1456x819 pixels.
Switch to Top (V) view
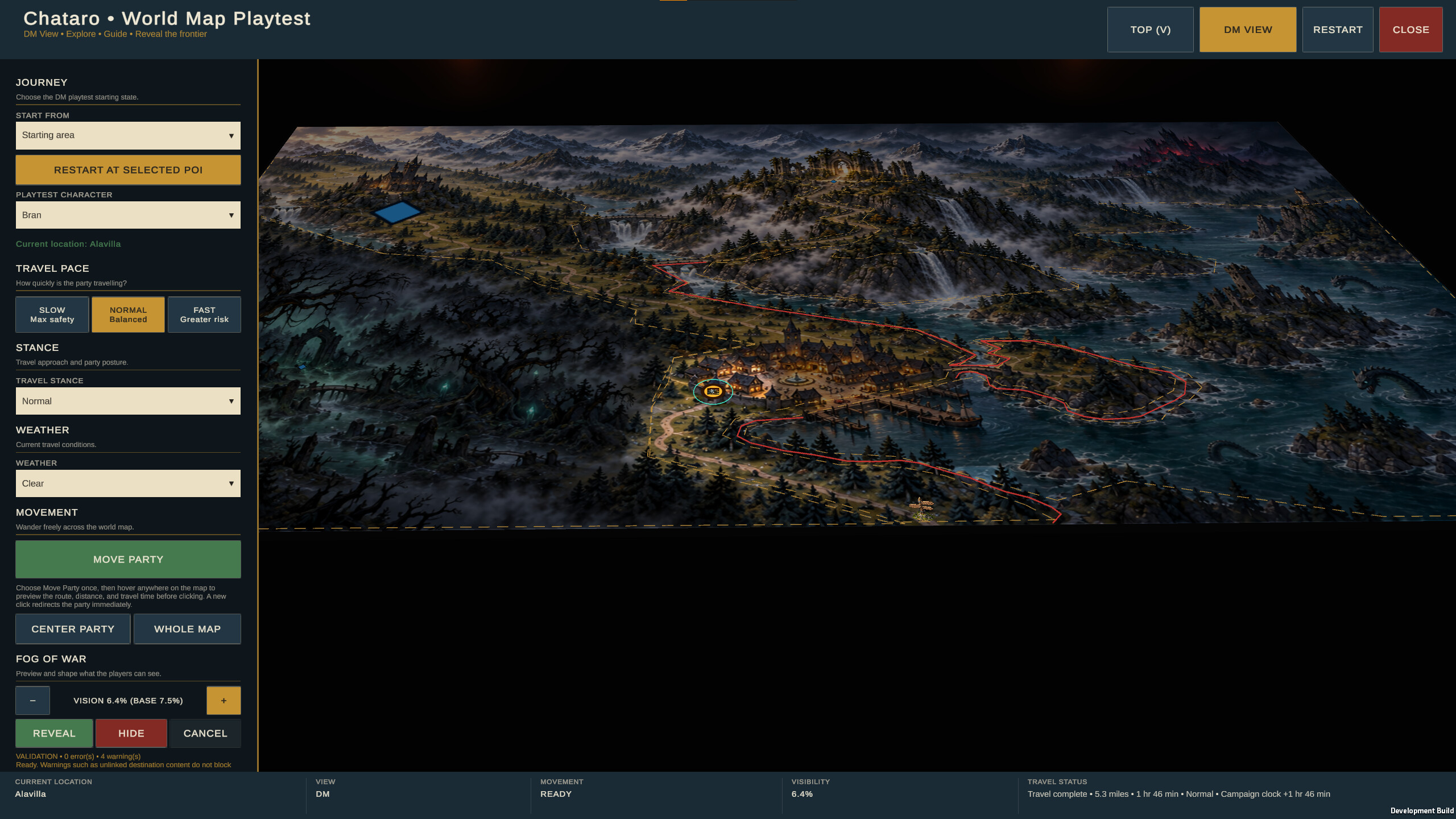coord(1150,30)
